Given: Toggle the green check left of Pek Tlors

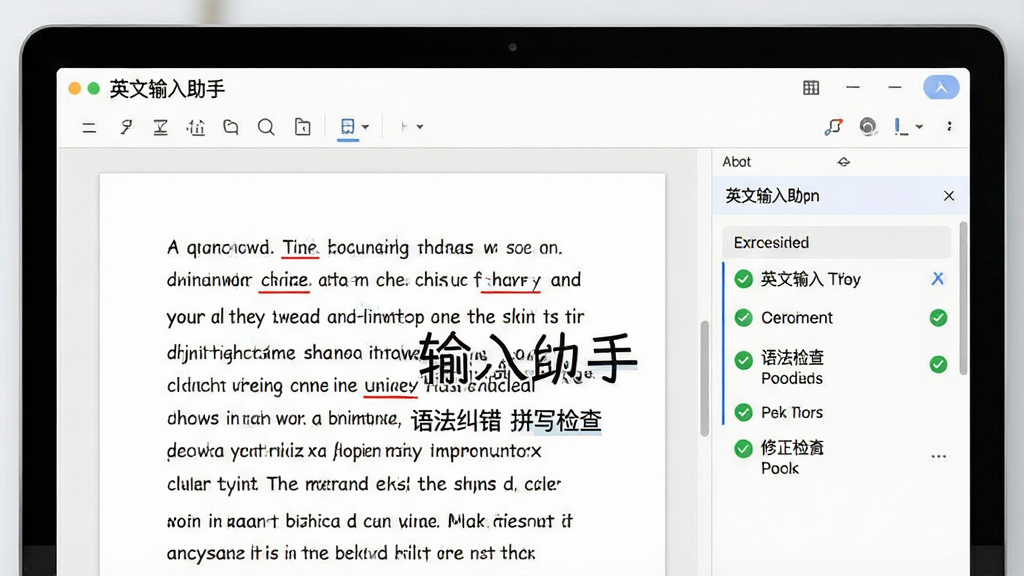Looking at the screenshot, I should (x=743, y=412).
